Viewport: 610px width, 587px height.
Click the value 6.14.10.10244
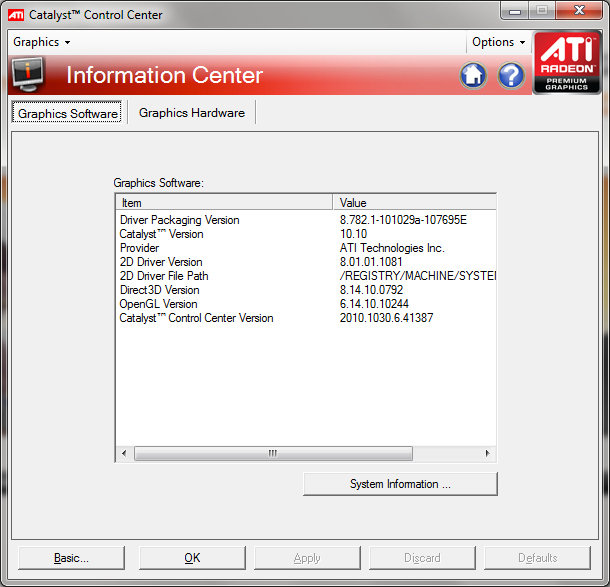pyautogui.click(x=374, y=304)
